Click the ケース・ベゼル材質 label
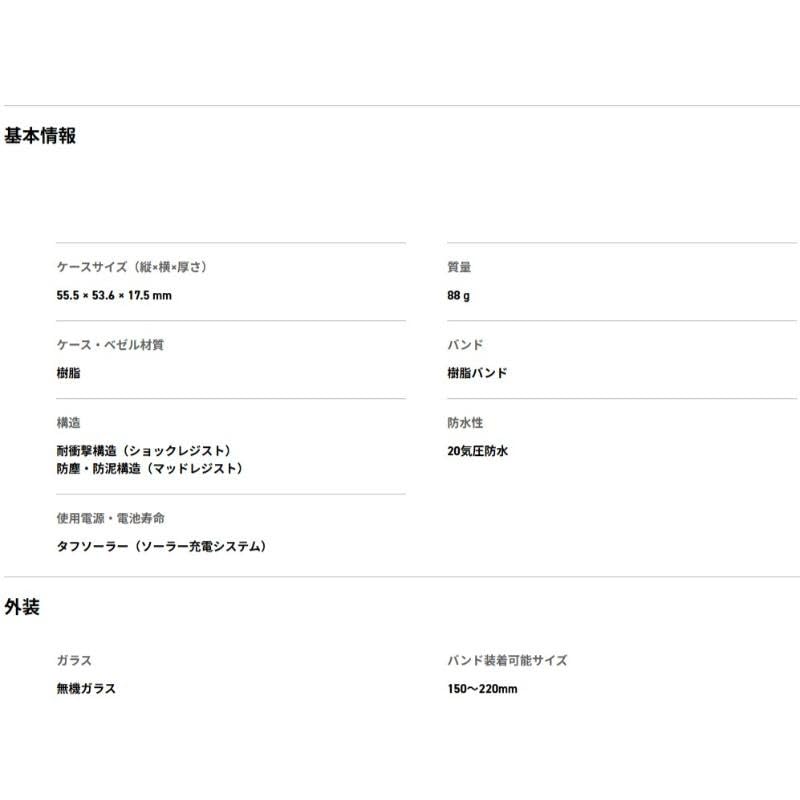Screen dimensions: 800x800 (x=110, y=345)
